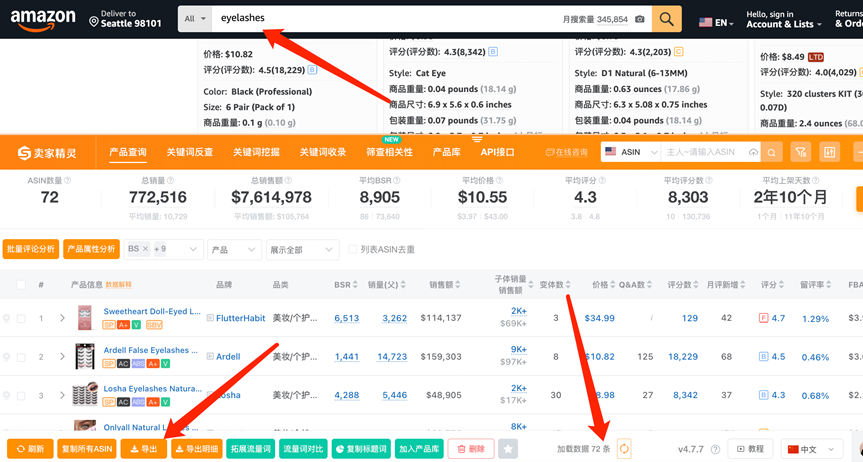Open the 展示全部 dropdown
863x462 pixels.
point(302,249)
